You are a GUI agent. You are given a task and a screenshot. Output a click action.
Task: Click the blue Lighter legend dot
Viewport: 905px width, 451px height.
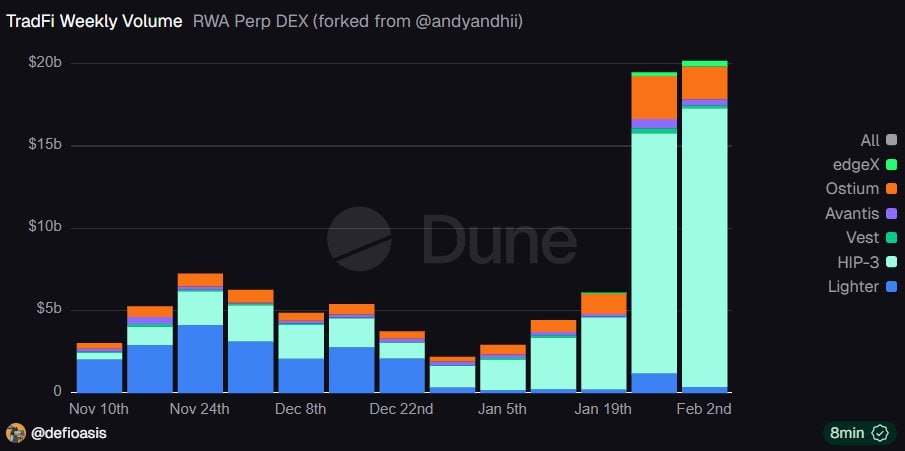[890, 287]
